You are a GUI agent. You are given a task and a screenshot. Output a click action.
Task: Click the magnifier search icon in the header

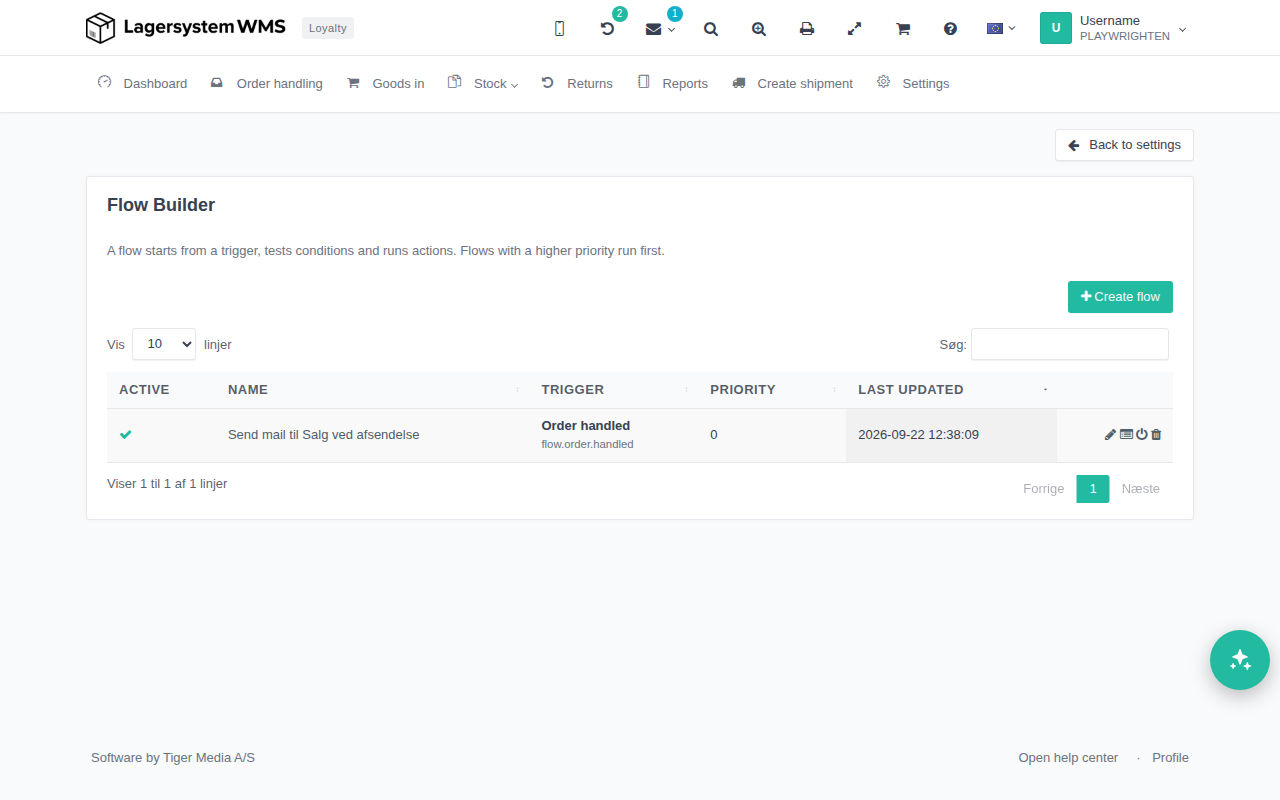[x=711, y=29]
